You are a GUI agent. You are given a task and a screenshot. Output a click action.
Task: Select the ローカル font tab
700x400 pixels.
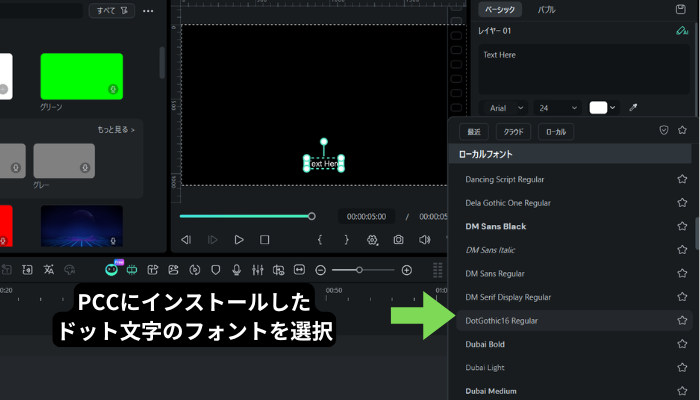pos(556,132)
